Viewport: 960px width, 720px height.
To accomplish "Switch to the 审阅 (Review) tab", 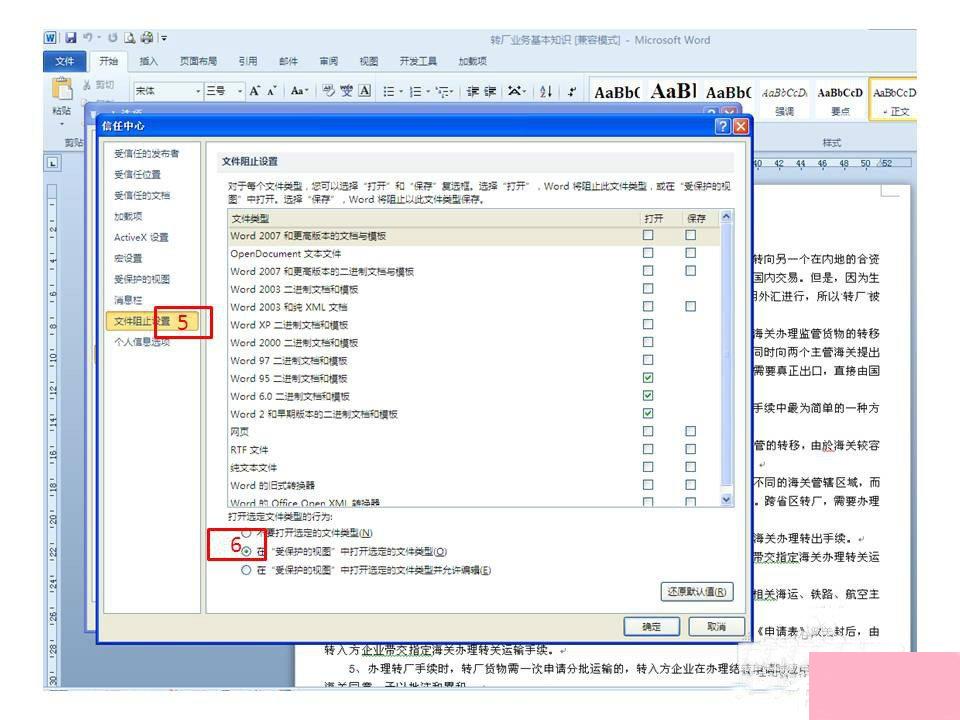I will point(329,61).
